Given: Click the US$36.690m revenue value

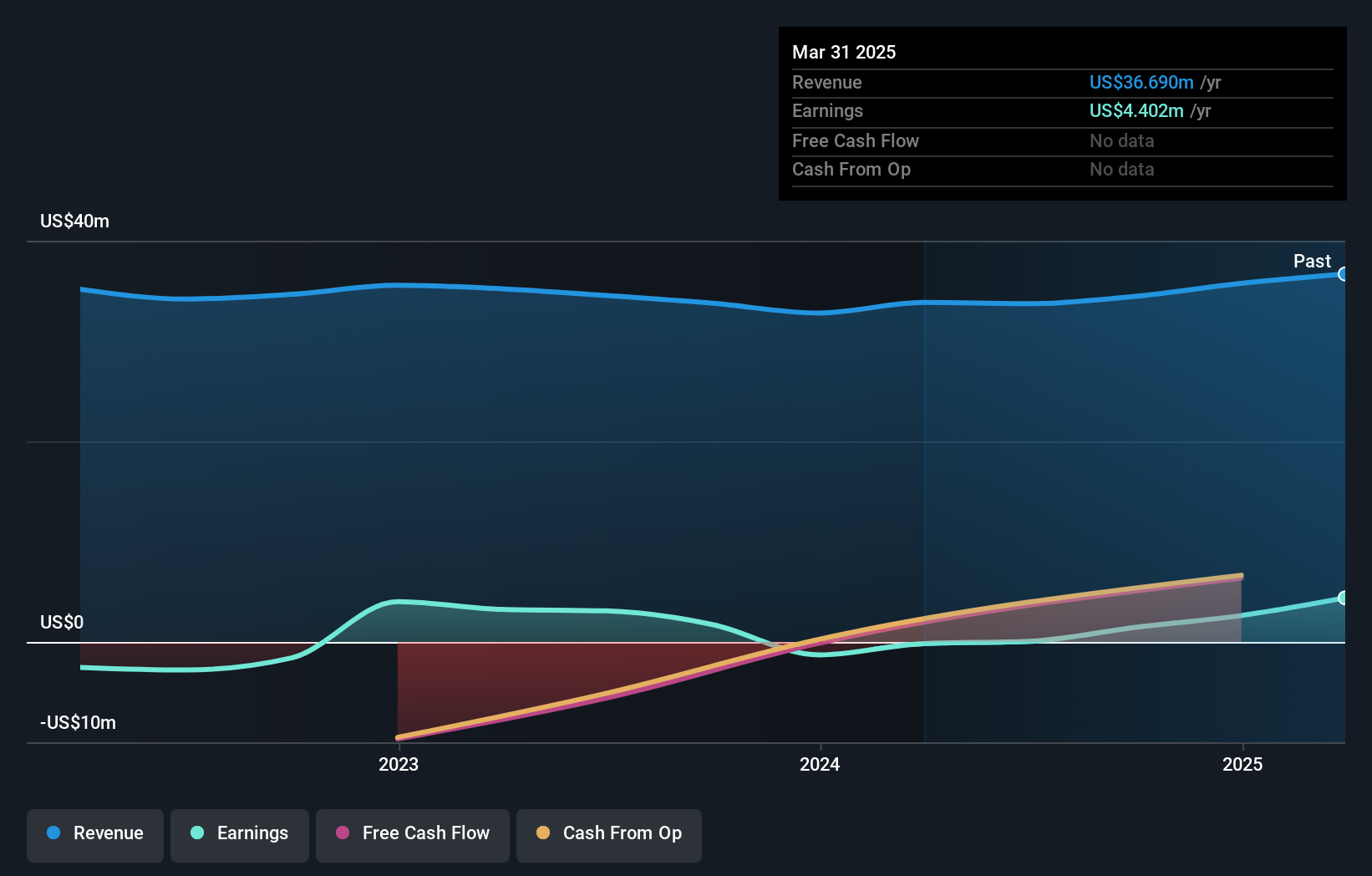Looking at the screenshot, I should (1141, 82).
